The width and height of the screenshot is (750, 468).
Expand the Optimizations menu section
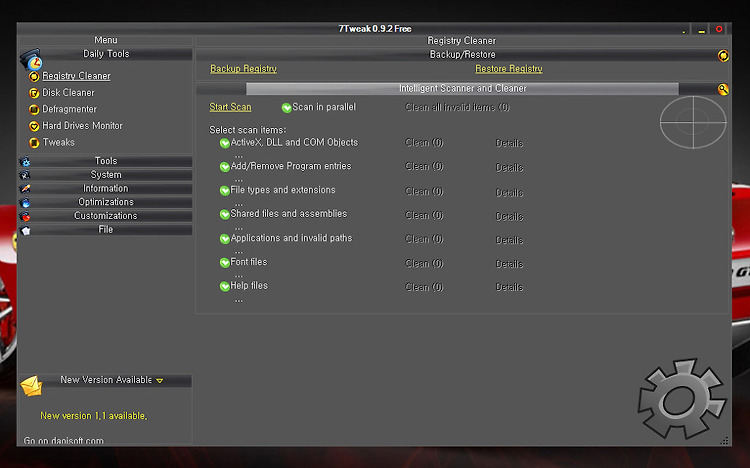pyautogui.click(x=106, y=202)
